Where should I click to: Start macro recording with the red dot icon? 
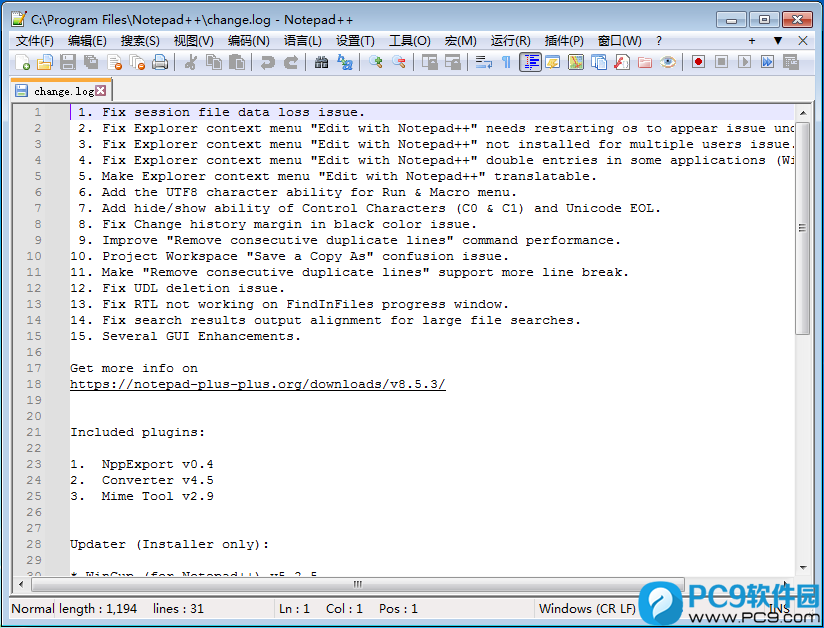(x=698, y=63)
